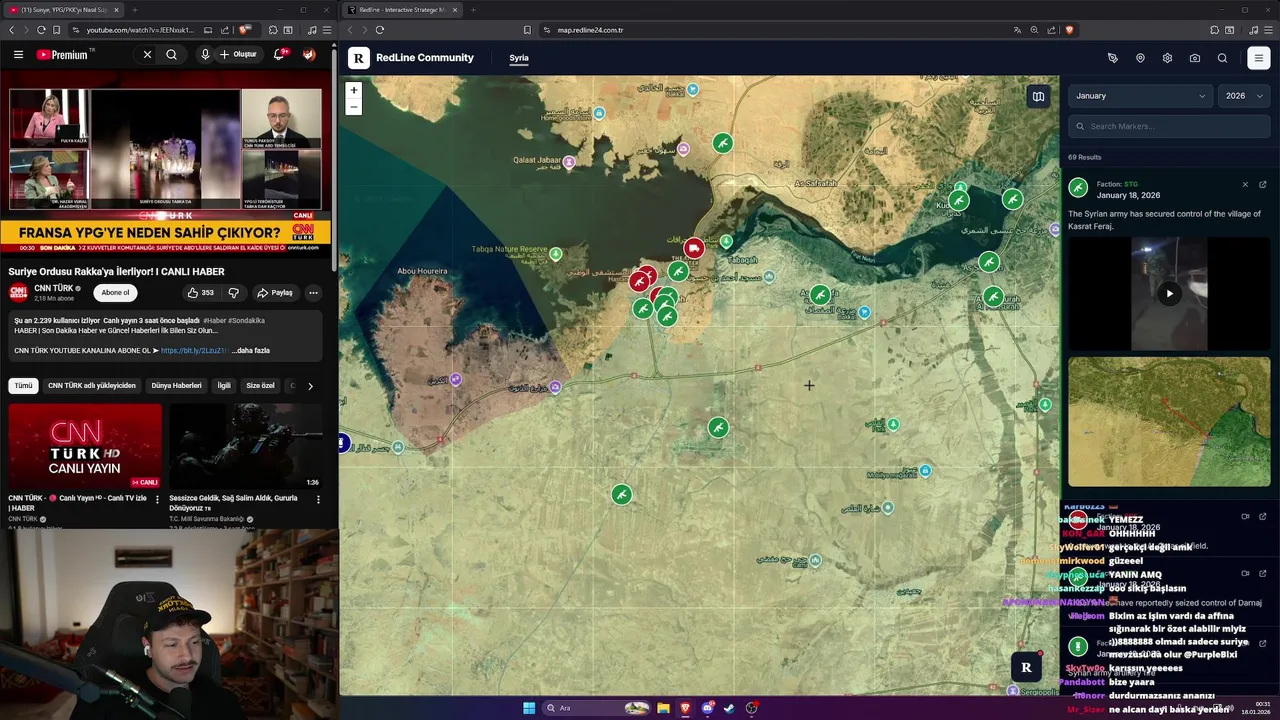Image resolution: width=1280 pixels, height=720 pixels.
Task: Select CNN TÜRK adlı yükleyiciden chip
Action: click(x=92, y=385)
